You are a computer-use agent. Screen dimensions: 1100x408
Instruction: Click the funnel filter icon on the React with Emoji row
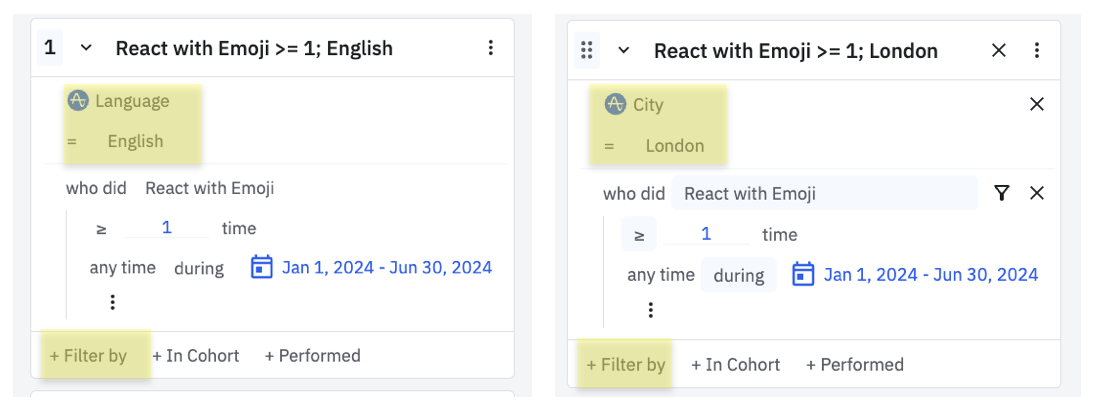pos(1002,193)
